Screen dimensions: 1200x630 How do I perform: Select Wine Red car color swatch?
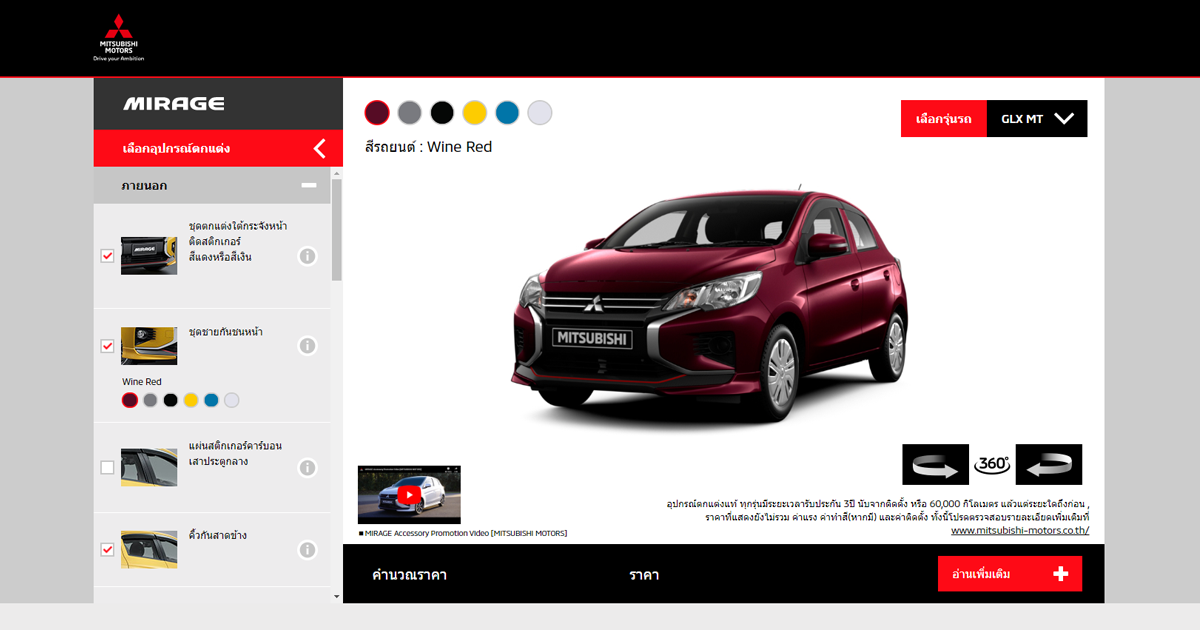pyautogui.click(x=377, y=113)
